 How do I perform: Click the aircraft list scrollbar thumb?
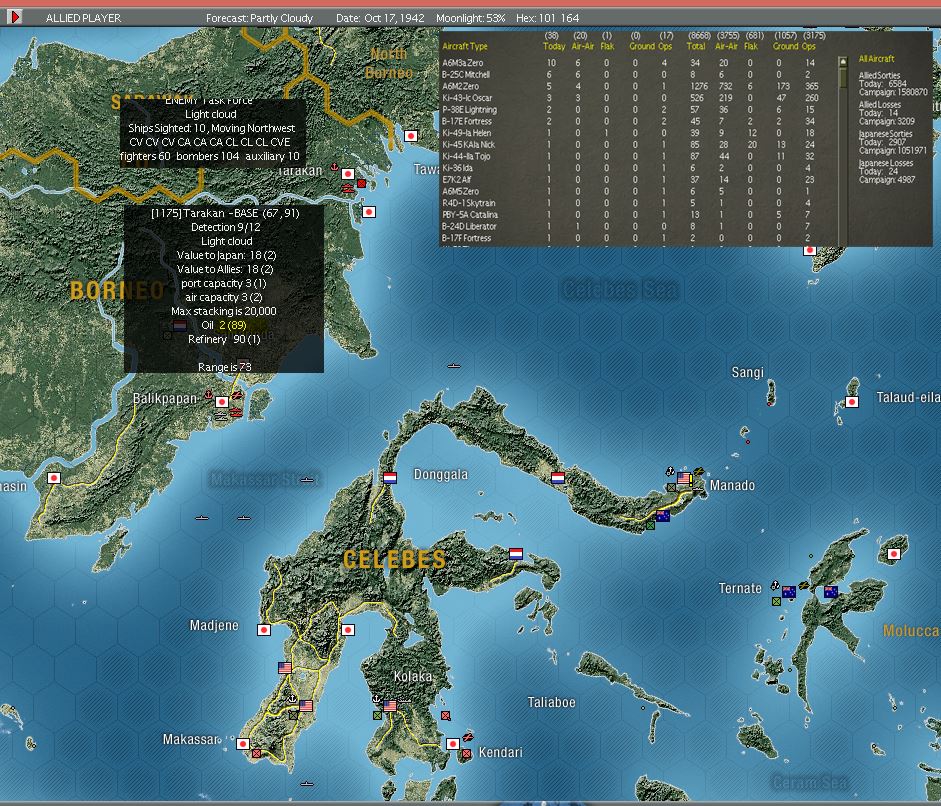(x=843, y=77)
